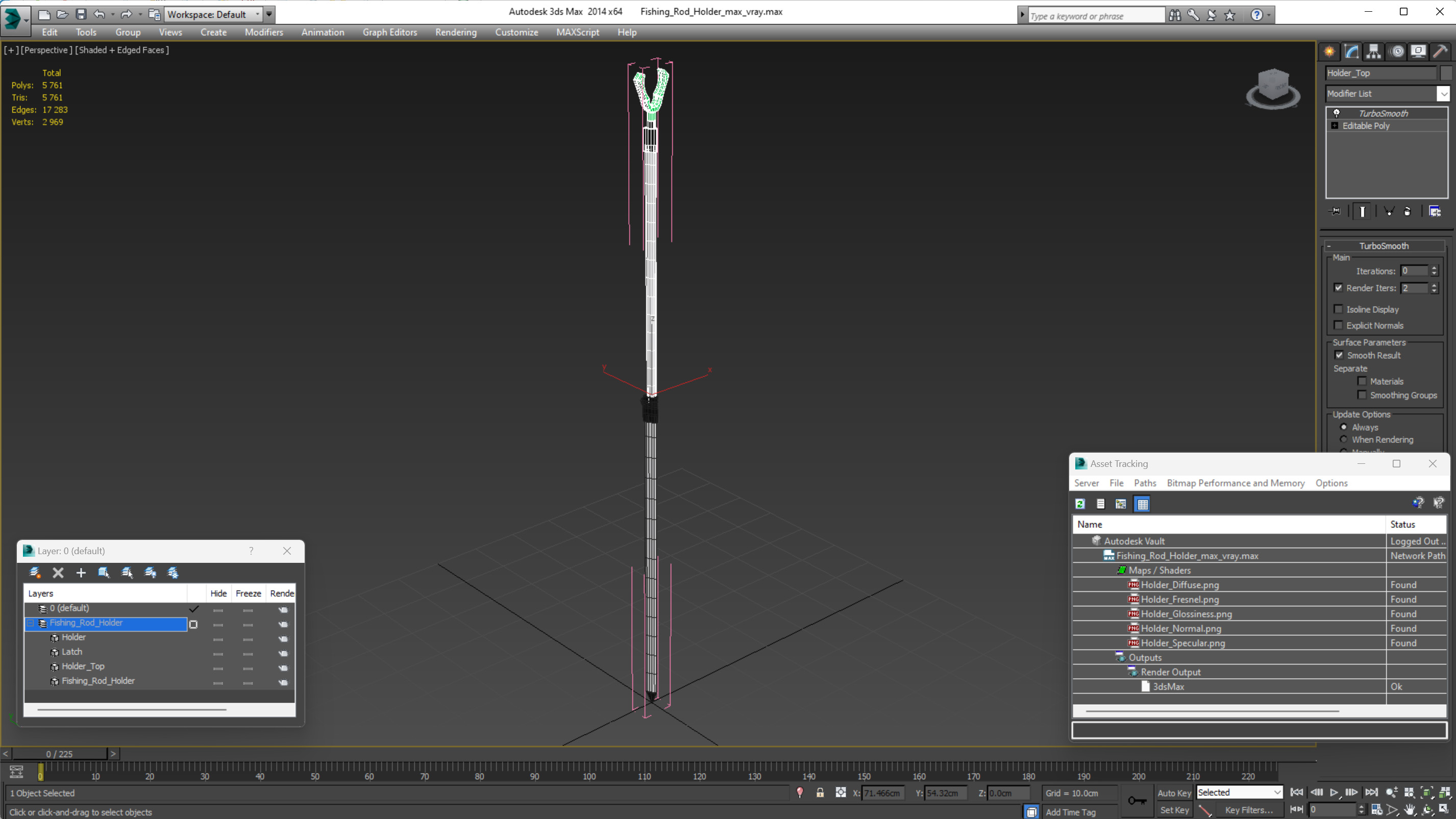Click the Undo arrow icon
The width and height of the screenshot is (1456, 819).
pos(99,14)
